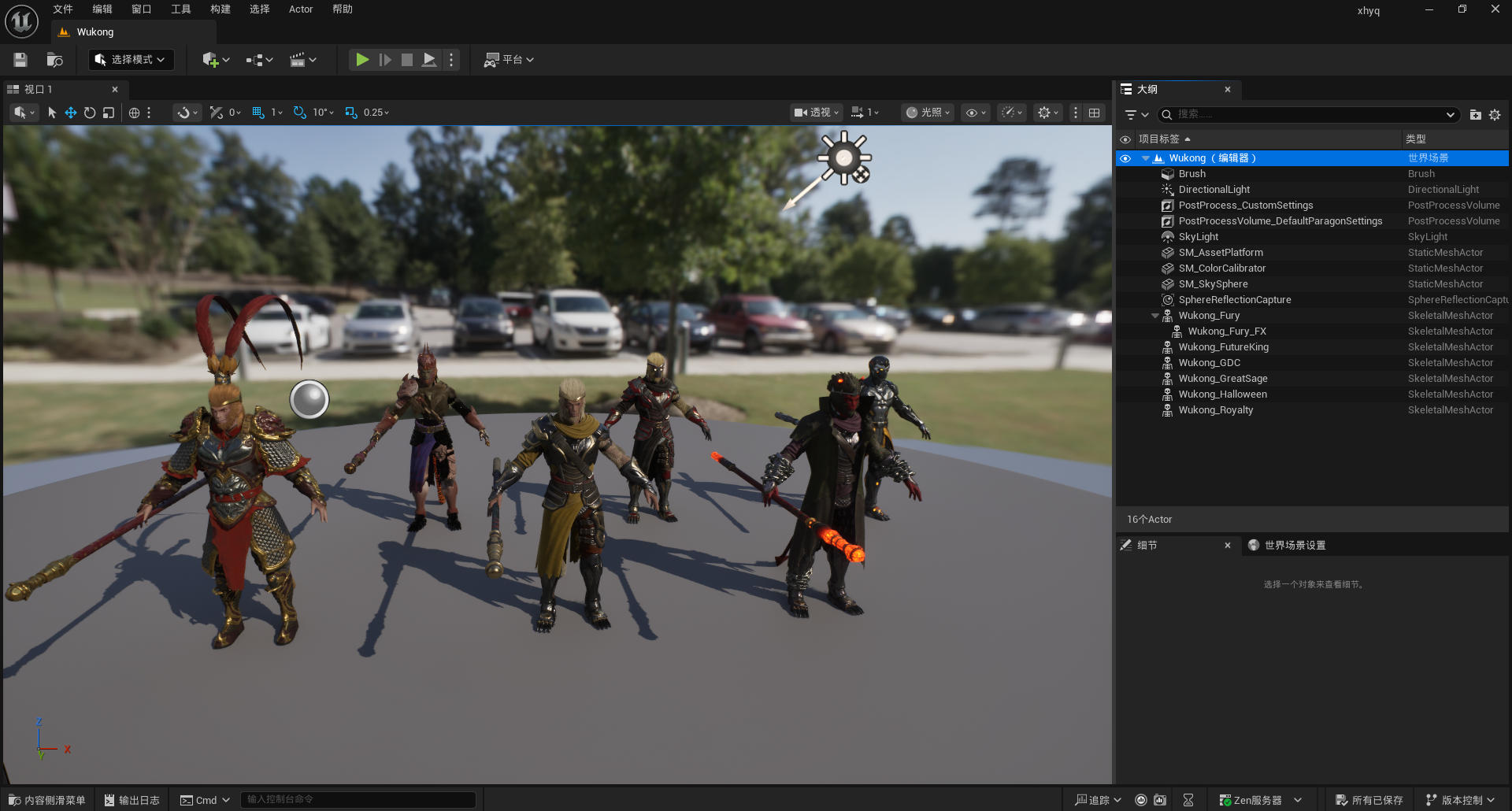
Task: Open the 构建 menu
Action: click(220, 9)
